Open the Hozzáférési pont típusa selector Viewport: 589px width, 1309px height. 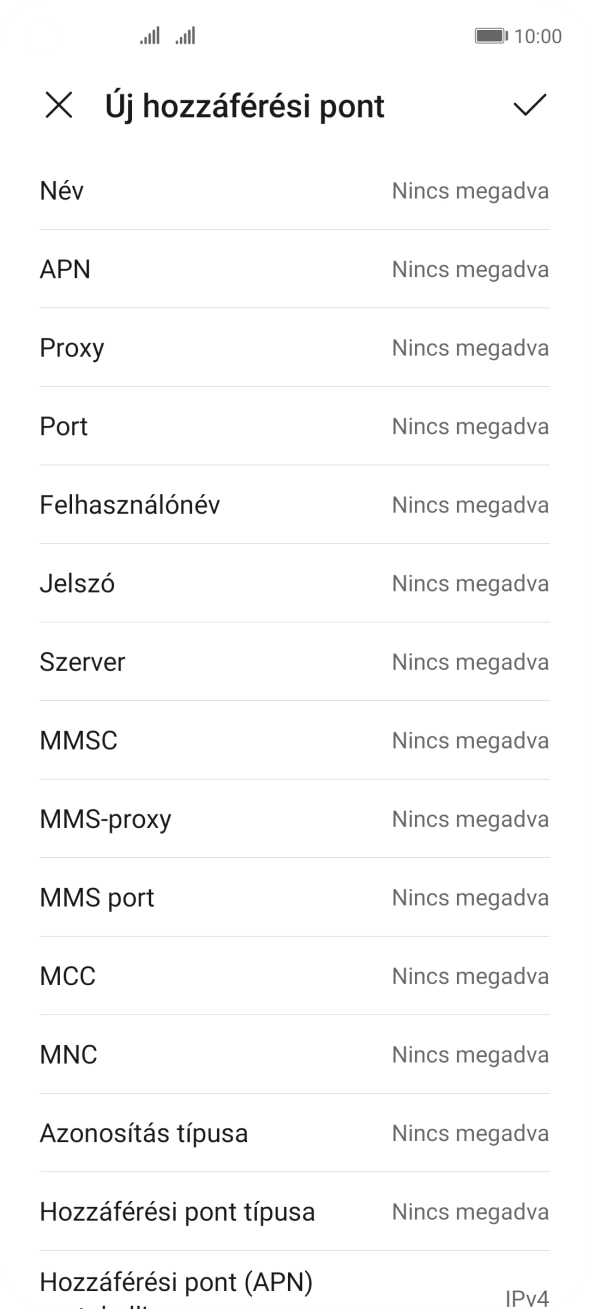294,1211
